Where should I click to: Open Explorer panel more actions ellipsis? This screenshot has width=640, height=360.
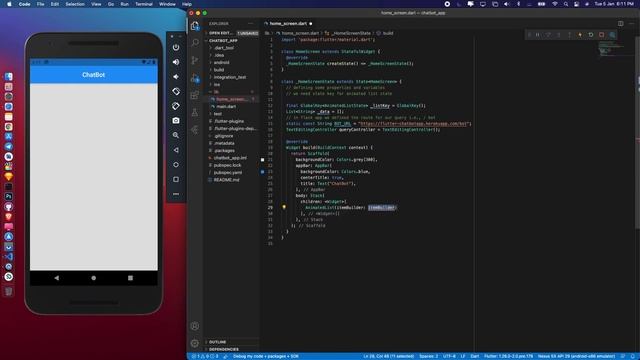click(x=250, y=24)
